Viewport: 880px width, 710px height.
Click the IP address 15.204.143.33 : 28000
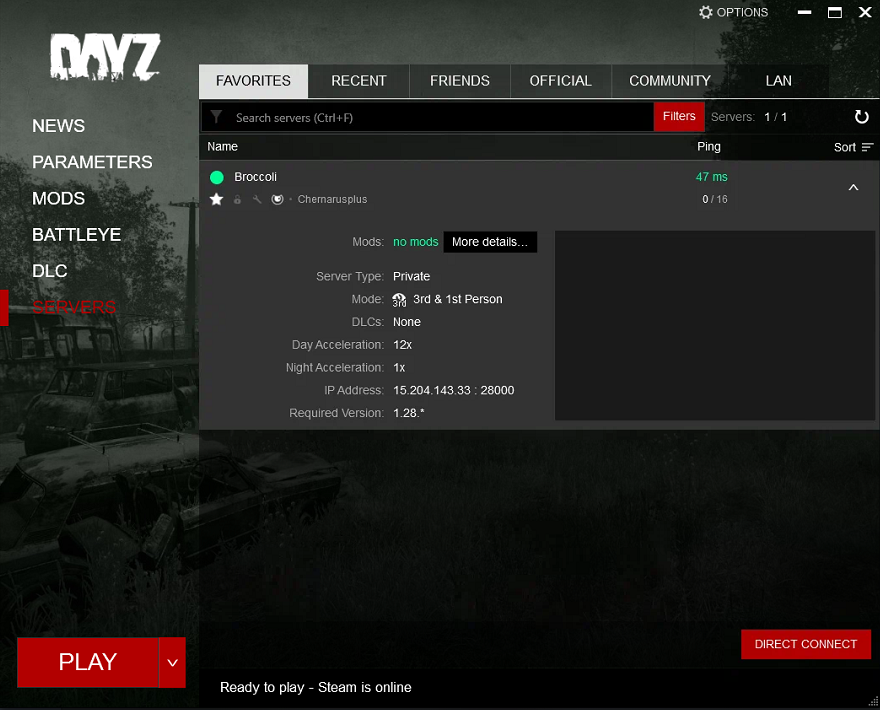pyautogui.click(x=453, y=390)
